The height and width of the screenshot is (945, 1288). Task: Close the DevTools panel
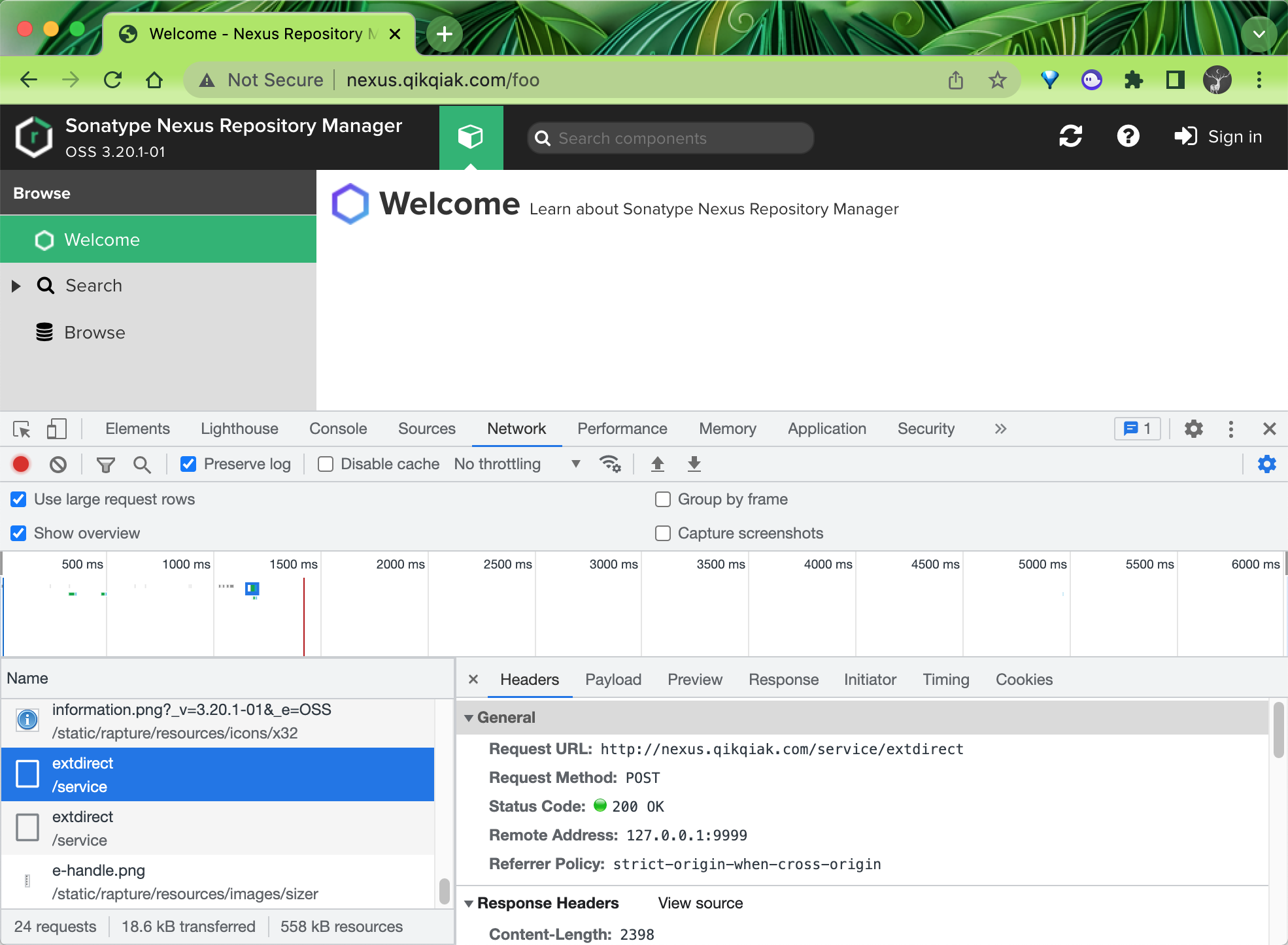pos(1270,429)
